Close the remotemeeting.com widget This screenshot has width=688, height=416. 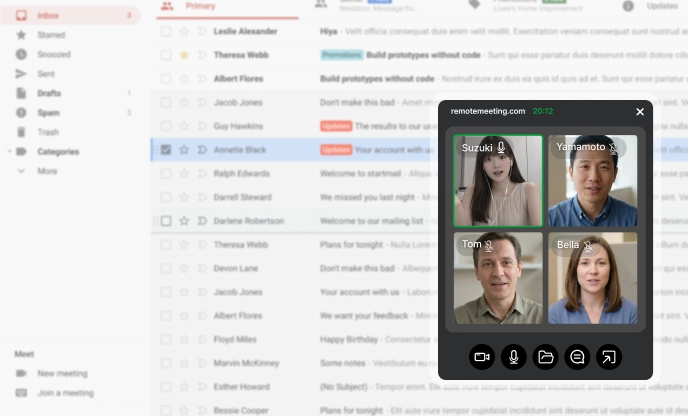(640, 112)
